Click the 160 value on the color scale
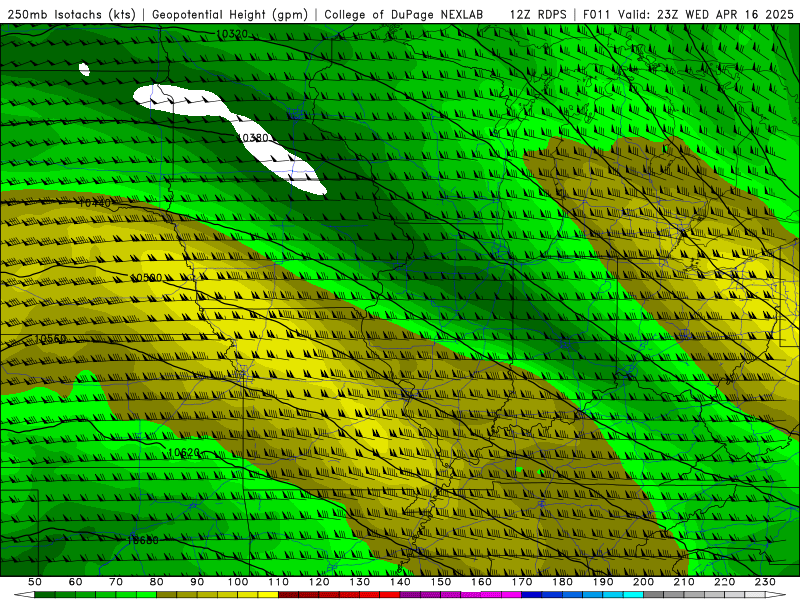Image resolution: width=800 pixels, height=600 pixels. pos(481,582)
